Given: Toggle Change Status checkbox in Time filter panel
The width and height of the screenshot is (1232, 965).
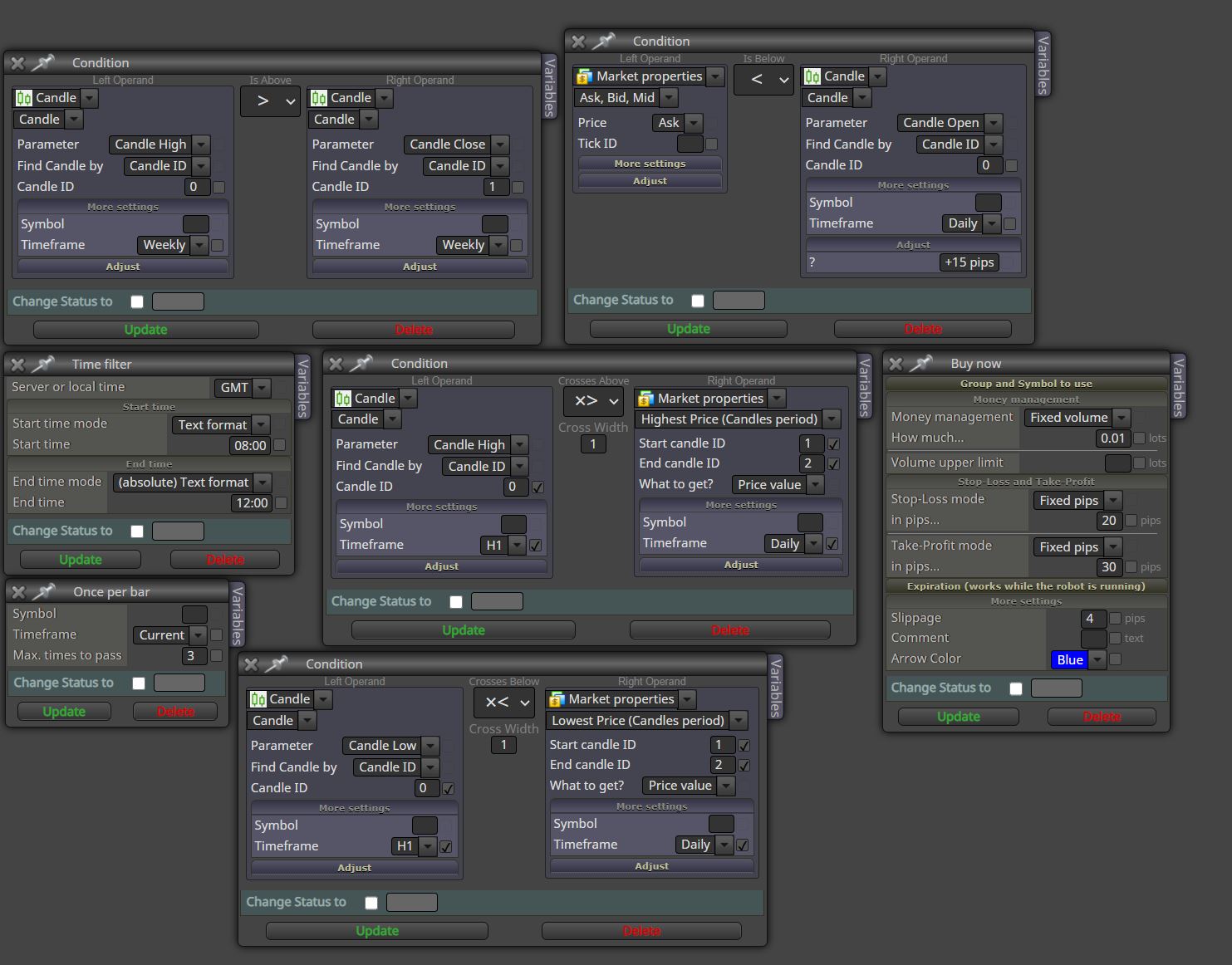Looking at the screenshot, I should [137, 531].
